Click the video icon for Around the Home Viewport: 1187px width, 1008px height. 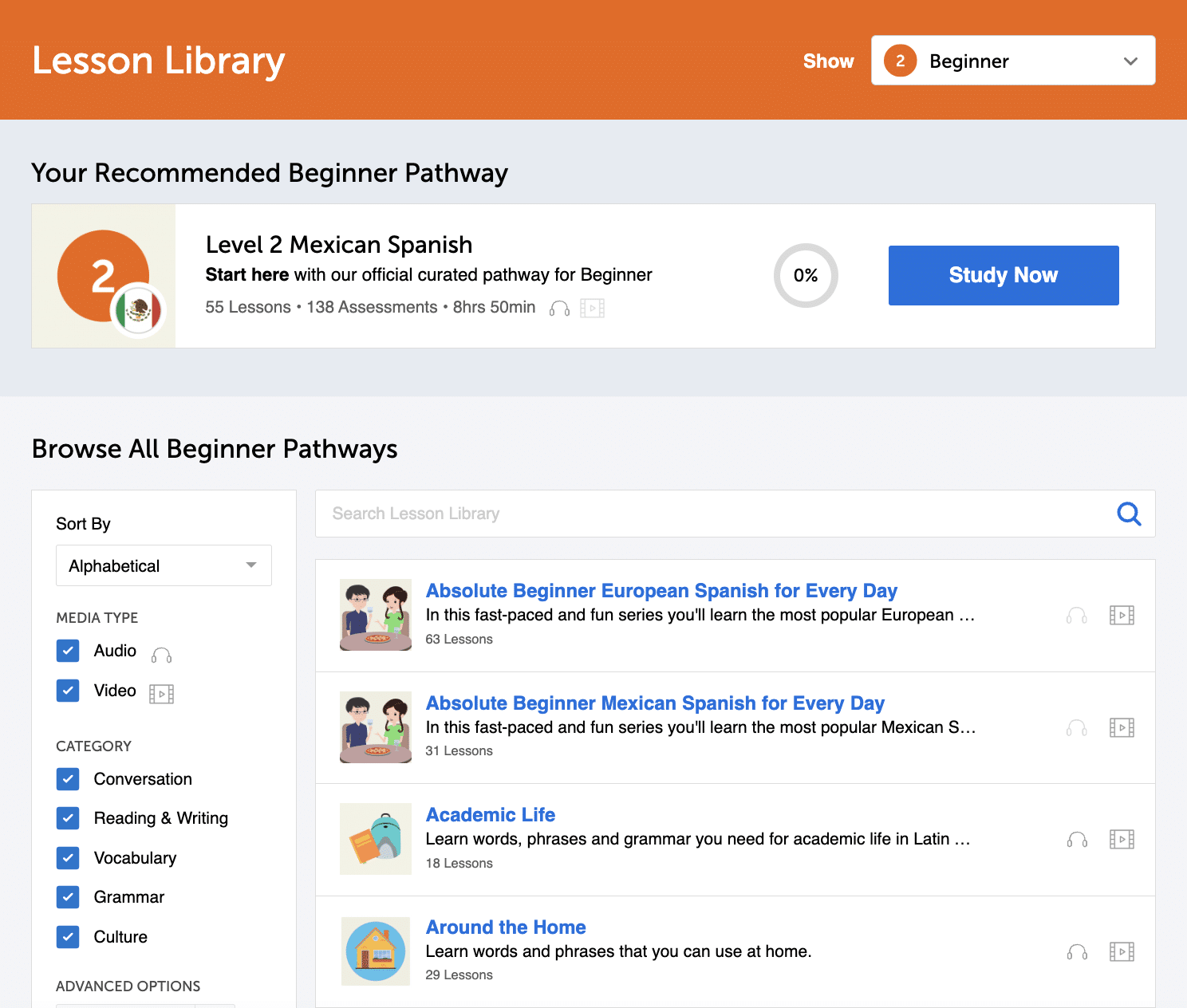(1122, 951)
